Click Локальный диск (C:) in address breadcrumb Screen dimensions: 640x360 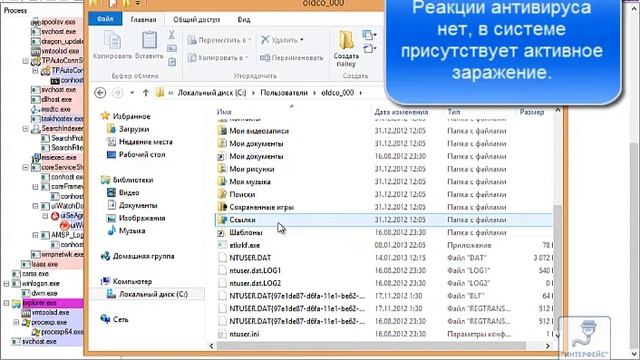tap(212, 93)
